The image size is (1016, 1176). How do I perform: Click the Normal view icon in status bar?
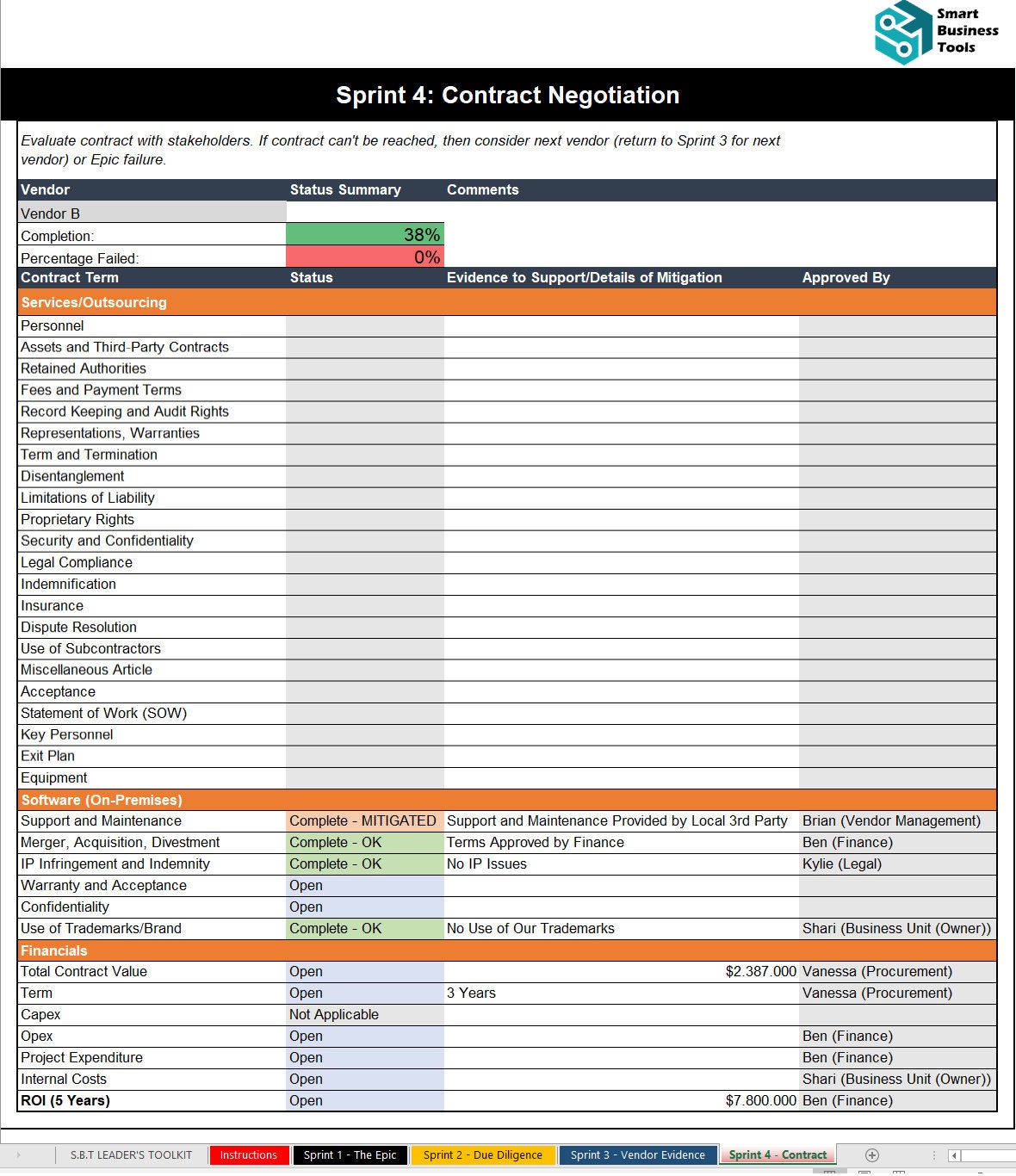[x=829, y=1173]
